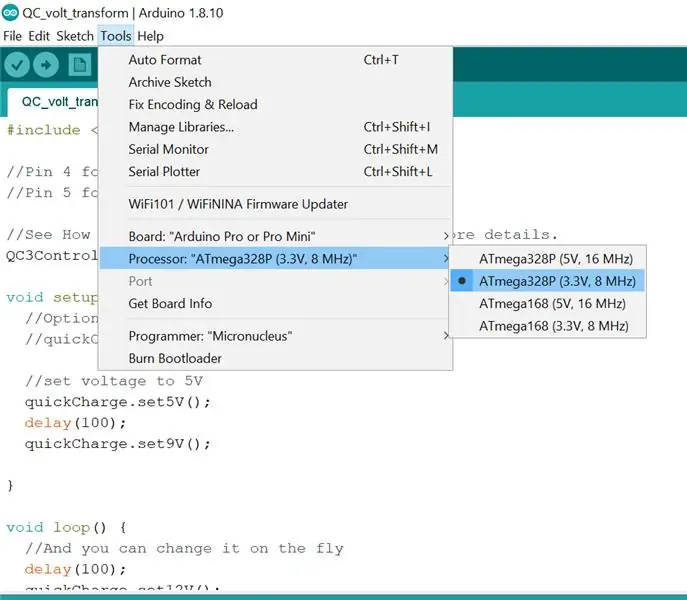Click the //Pin 5 comment line
The image size is (687, 600).
tap(52, 192)
